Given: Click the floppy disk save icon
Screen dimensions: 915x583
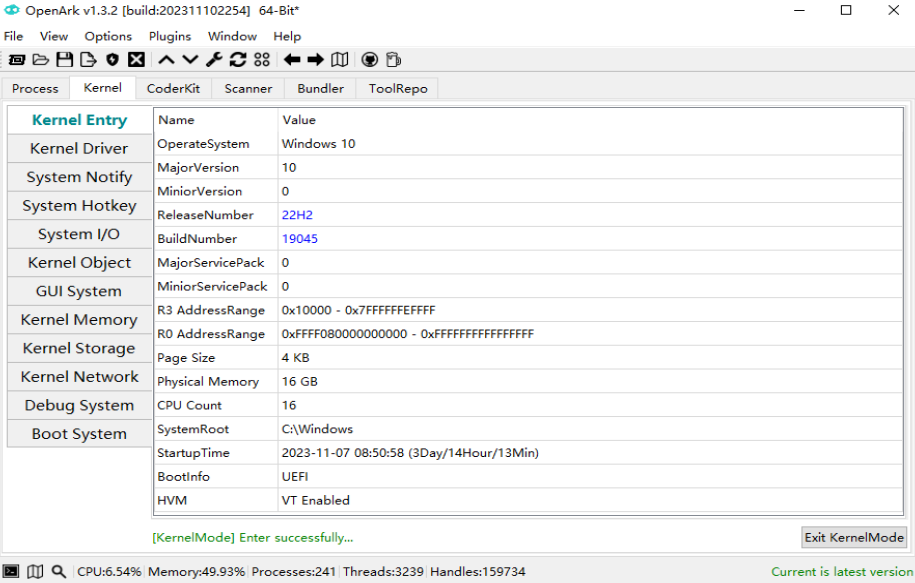Looking at the screenshot, I should (x=64, y=60).
